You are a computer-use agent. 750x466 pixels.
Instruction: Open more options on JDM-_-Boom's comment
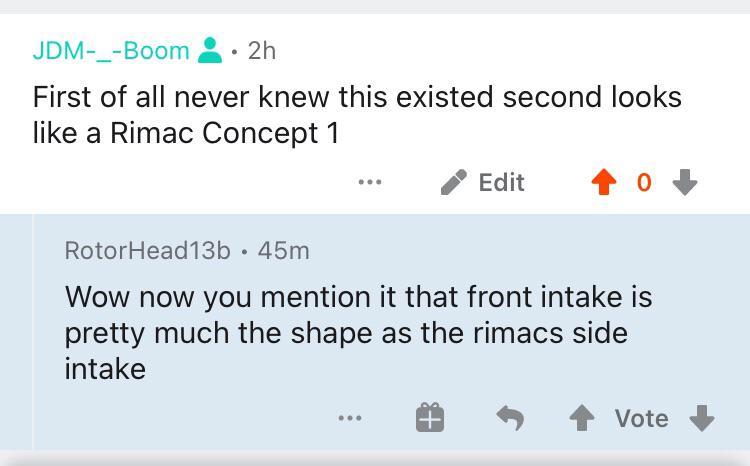click(369, 182)
